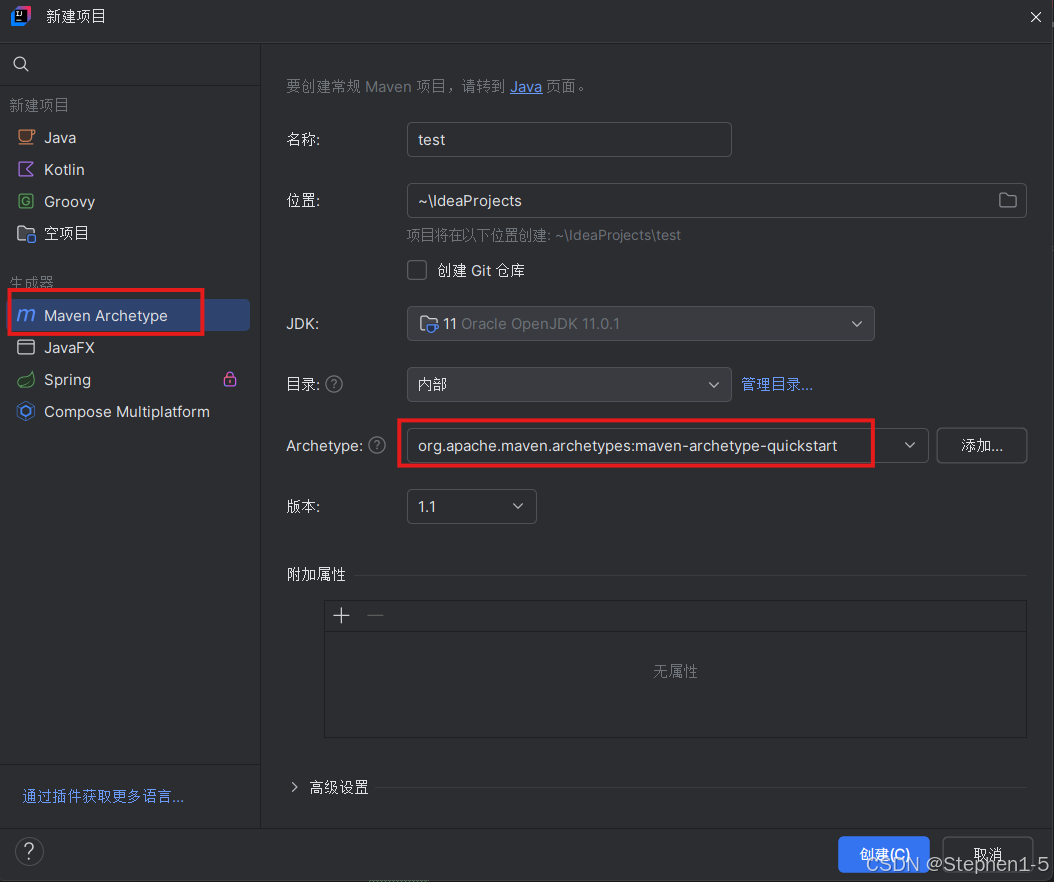Screen dimensions: 1054x882
Task: Select Spring generator
Action: pos(129,380)
